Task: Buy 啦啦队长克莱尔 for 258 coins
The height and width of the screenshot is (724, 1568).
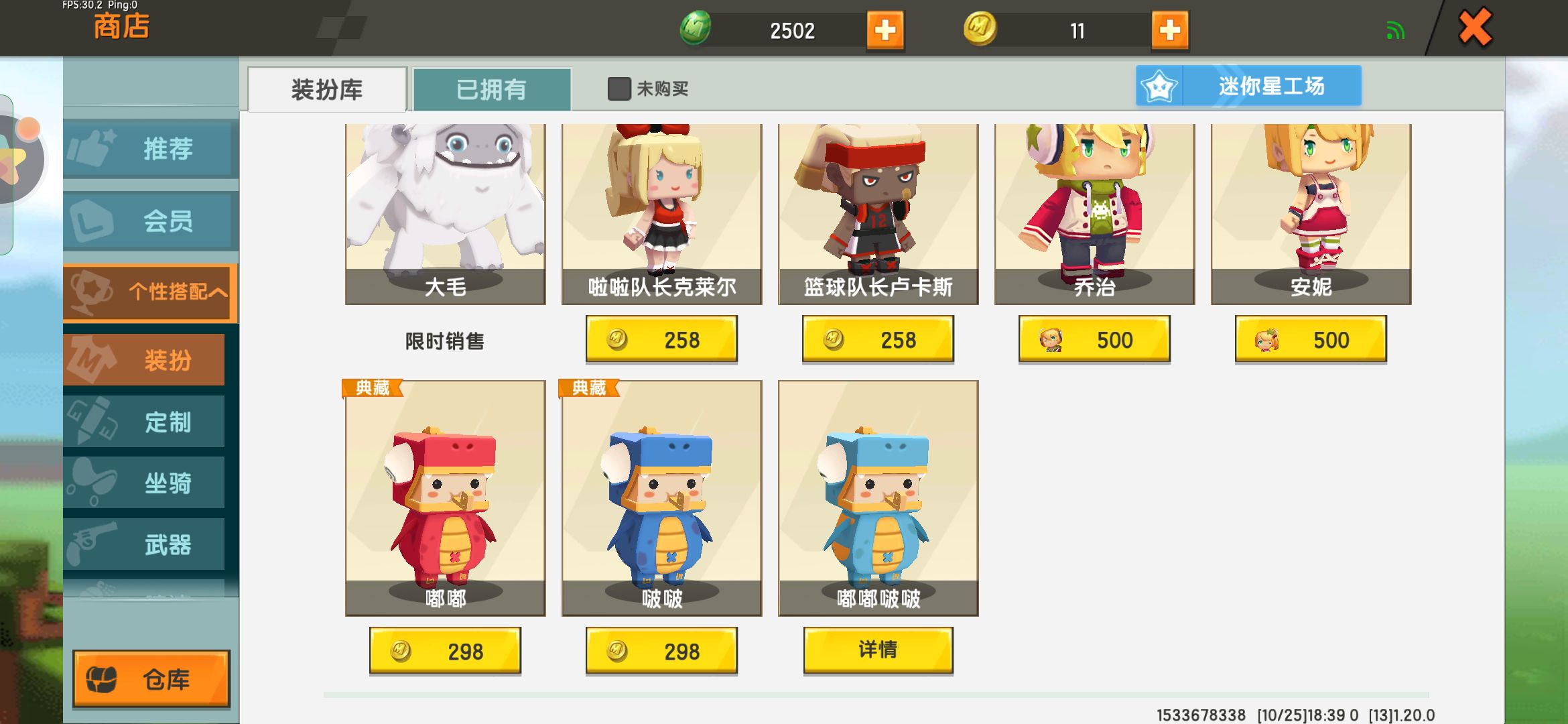Action: (x=661, y=339)
